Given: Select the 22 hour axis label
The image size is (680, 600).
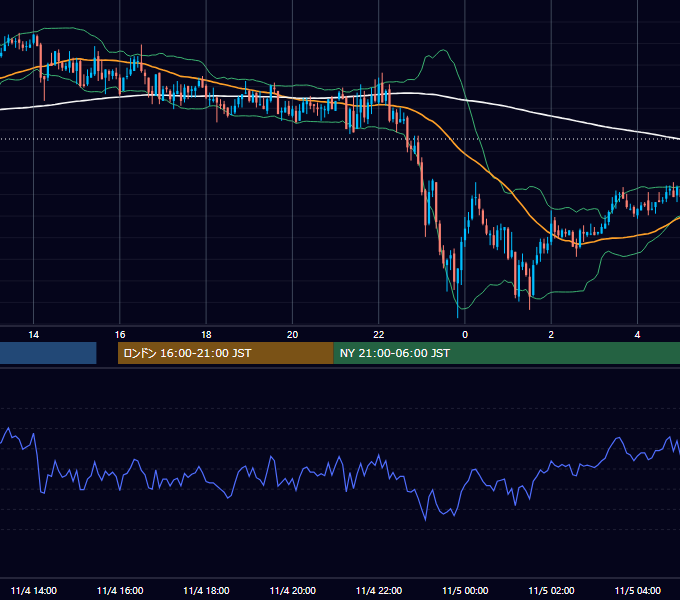Looking at the screenshot, I should [x=379, y=335].
